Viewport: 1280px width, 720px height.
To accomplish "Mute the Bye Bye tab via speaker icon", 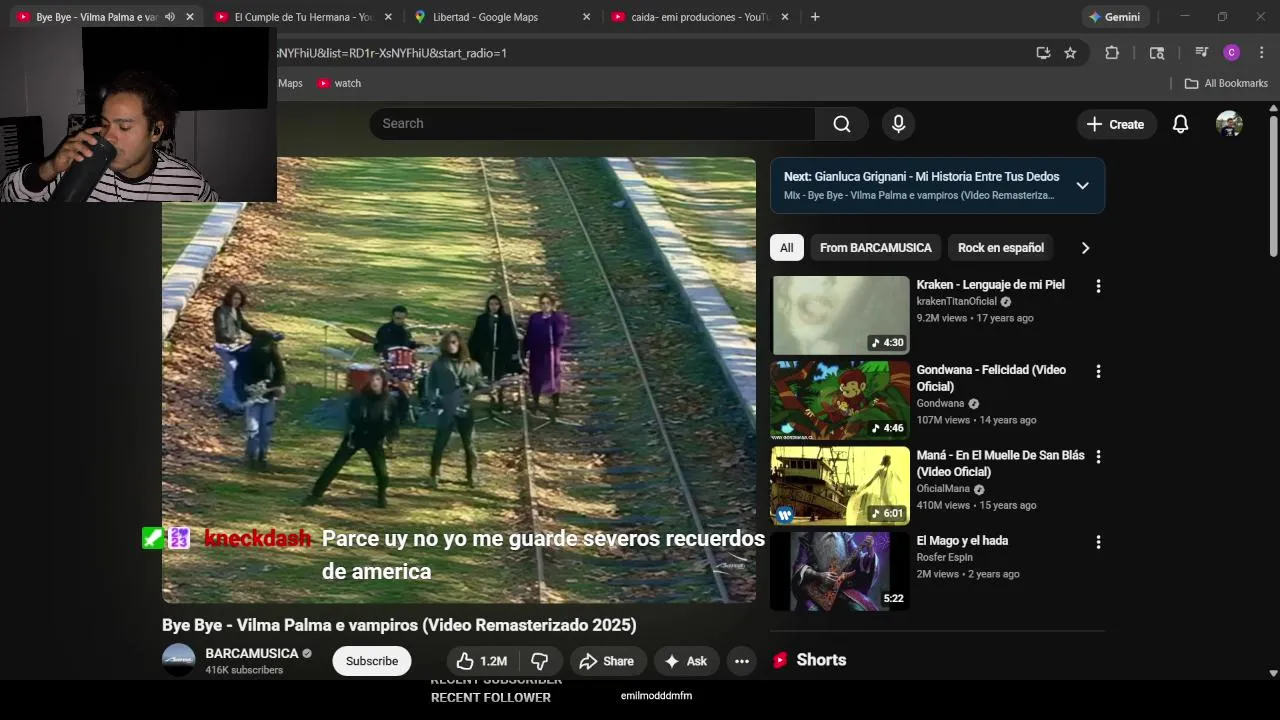I will (170, 17).
